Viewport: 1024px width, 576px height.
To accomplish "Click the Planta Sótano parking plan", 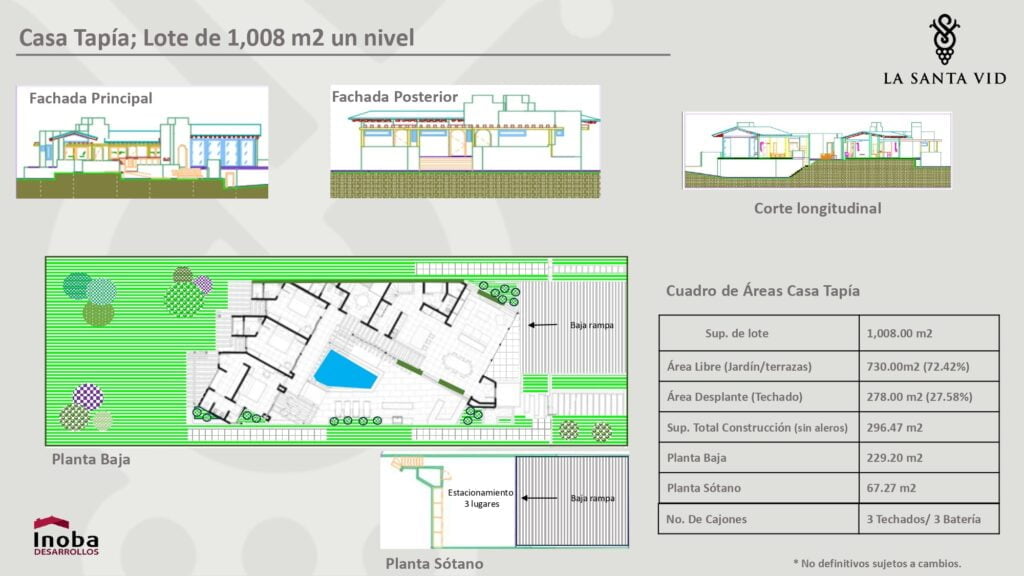I will (x=504, y=502).
